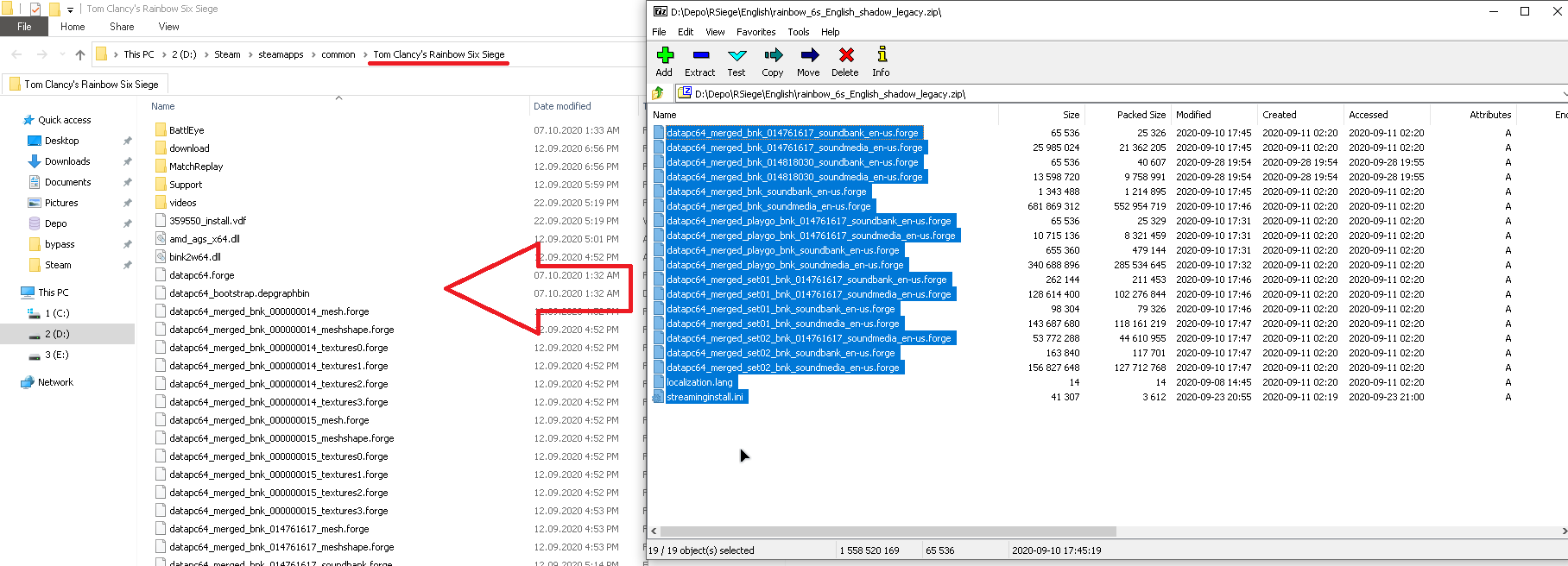Select localization.lang in the archive
Viewport: 1568px width, 566px height.
tap(699, 382)
